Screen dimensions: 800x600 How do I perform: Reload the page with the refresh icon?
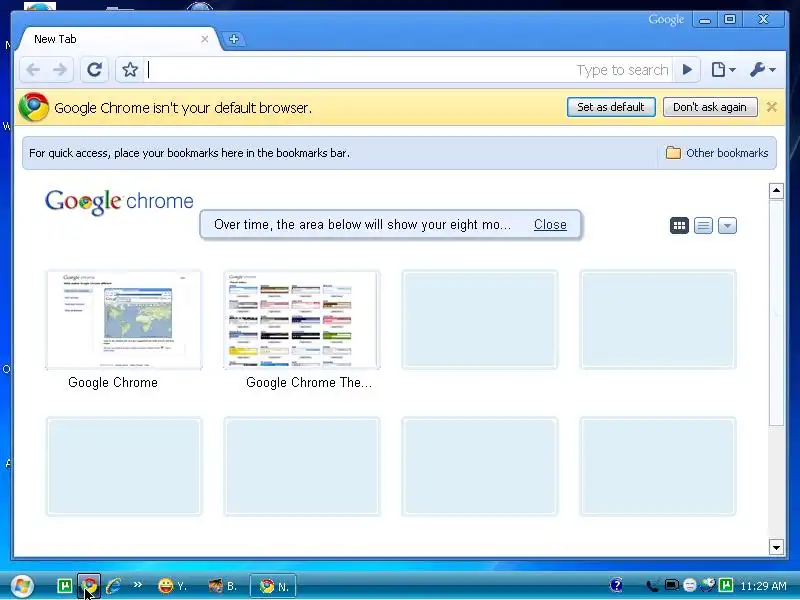94,69
